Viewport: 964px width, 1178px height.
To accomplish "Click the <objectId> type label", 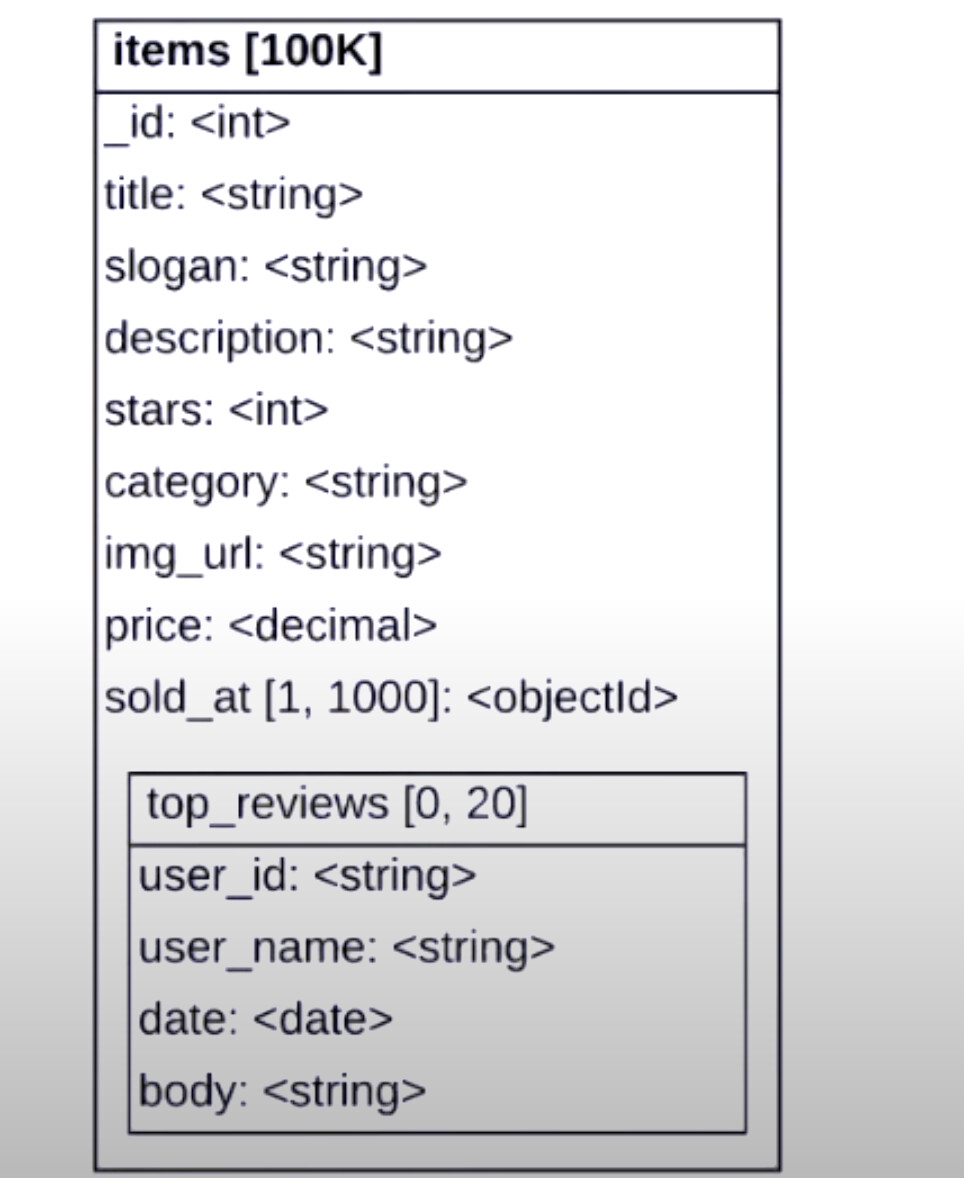I will tap(572, 698).
